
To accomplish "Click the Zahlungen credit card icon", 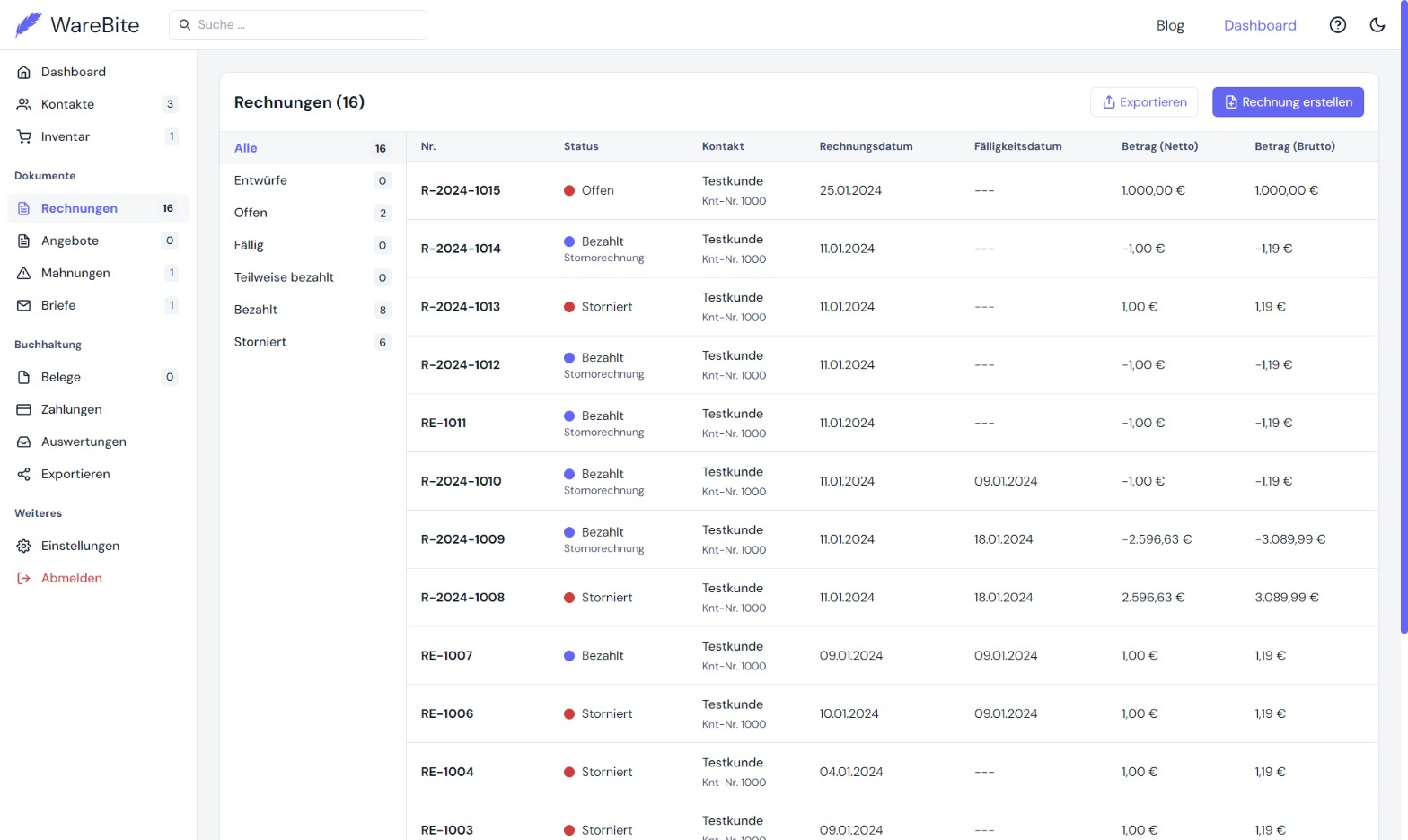I will [24, 409].
